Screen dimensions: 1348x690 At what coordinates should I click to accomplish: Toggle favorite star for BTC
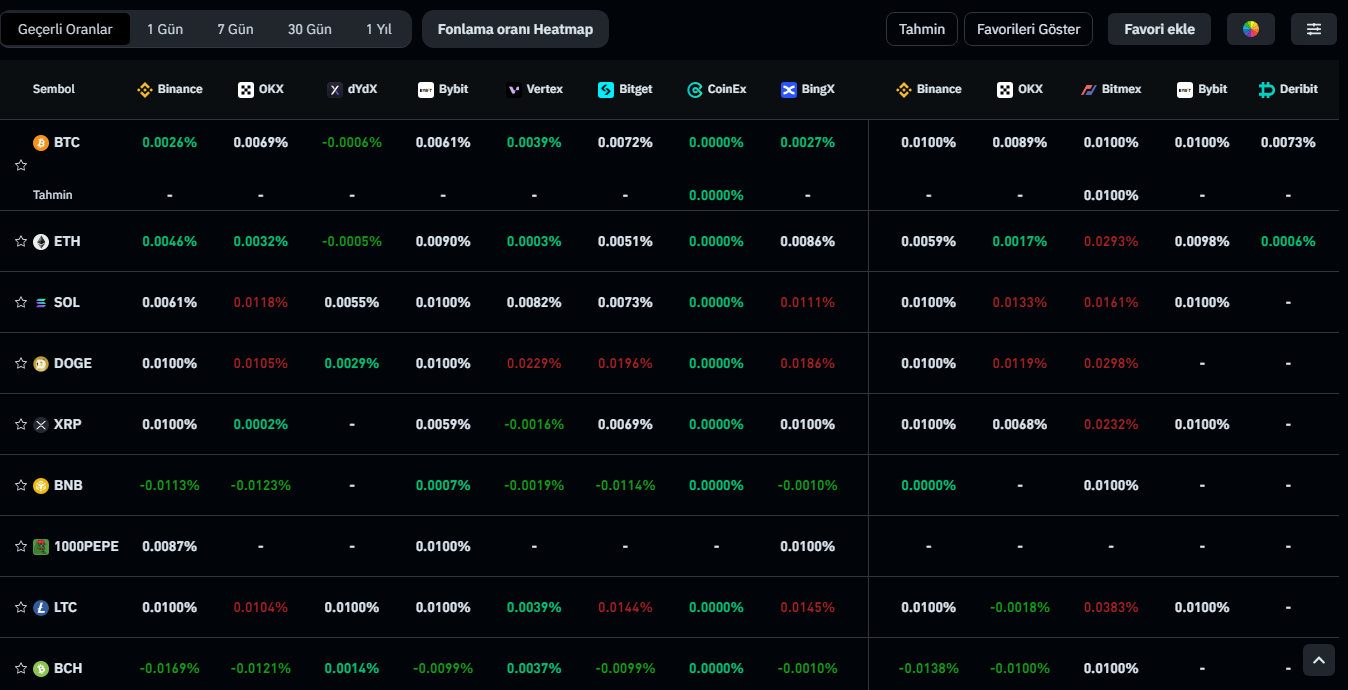[x=20, y=165]
